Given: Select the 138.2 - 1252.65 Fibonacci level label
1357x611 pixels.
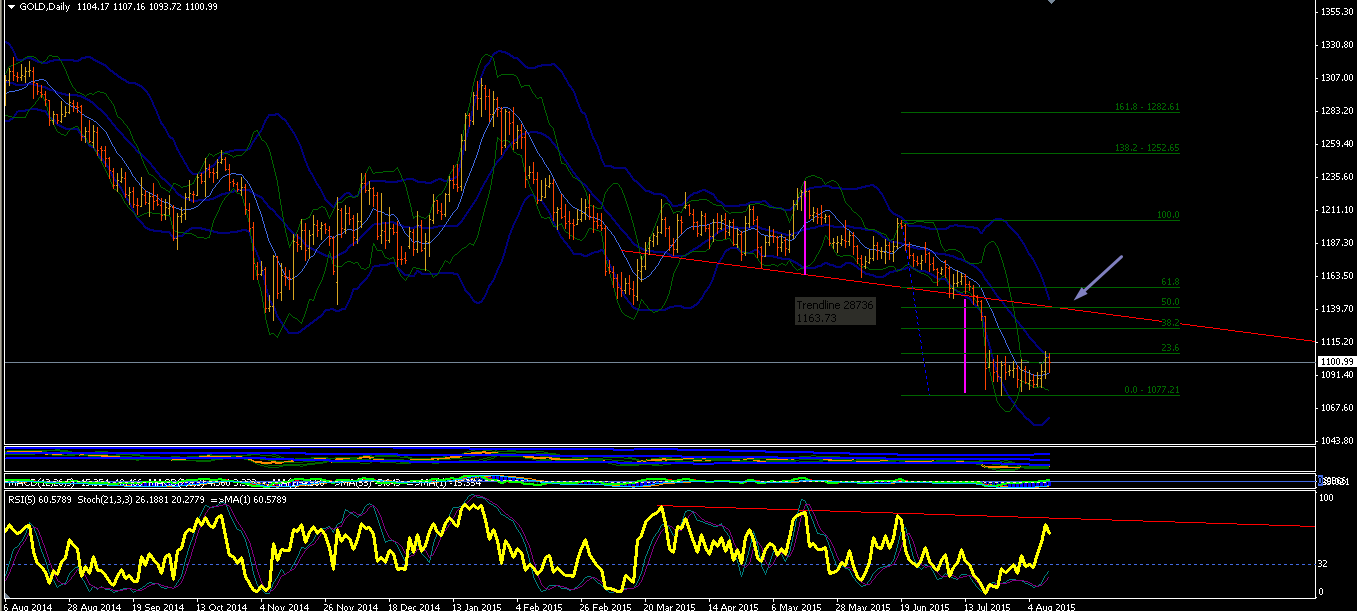Looking at the screenshot, I should pos(1147,147).
